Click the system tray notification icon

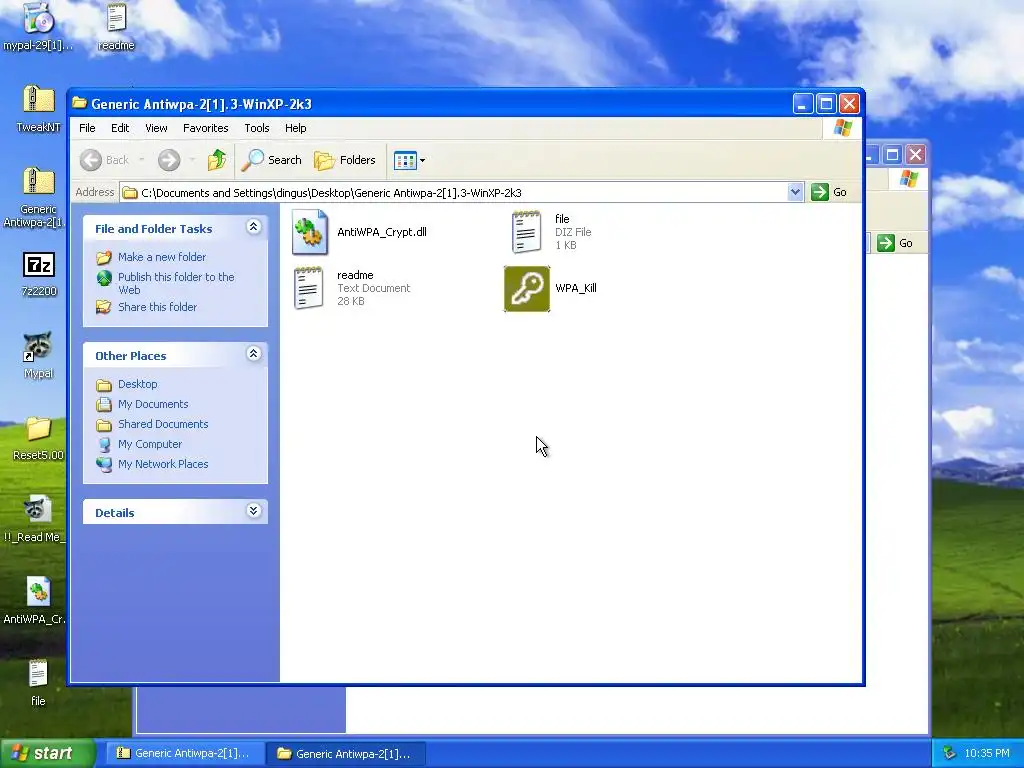(950, 753)
